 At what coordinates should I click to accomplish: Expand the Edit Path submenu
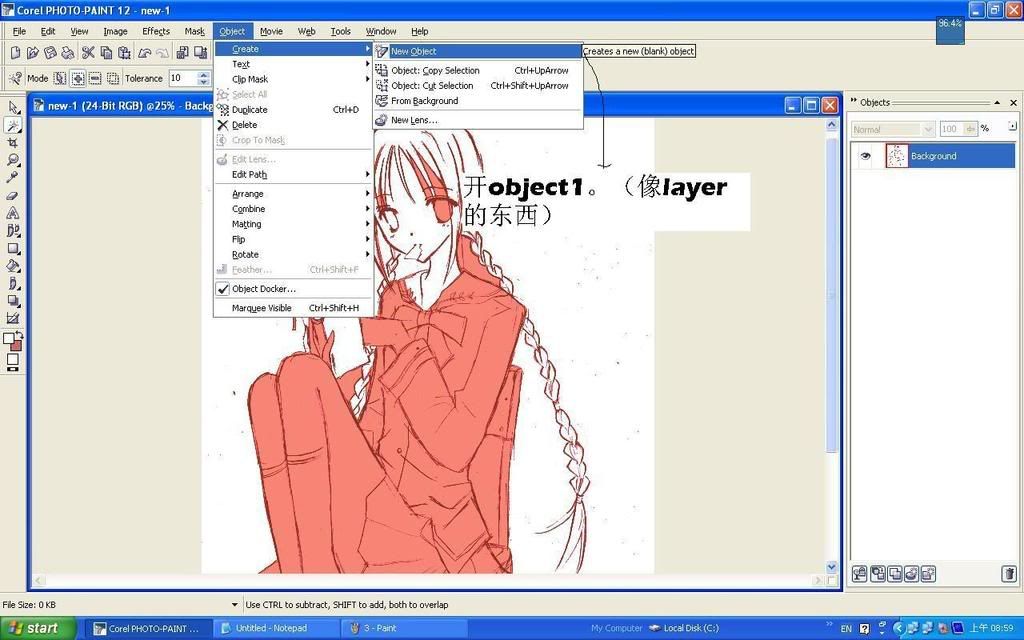(x=293, y=174)
